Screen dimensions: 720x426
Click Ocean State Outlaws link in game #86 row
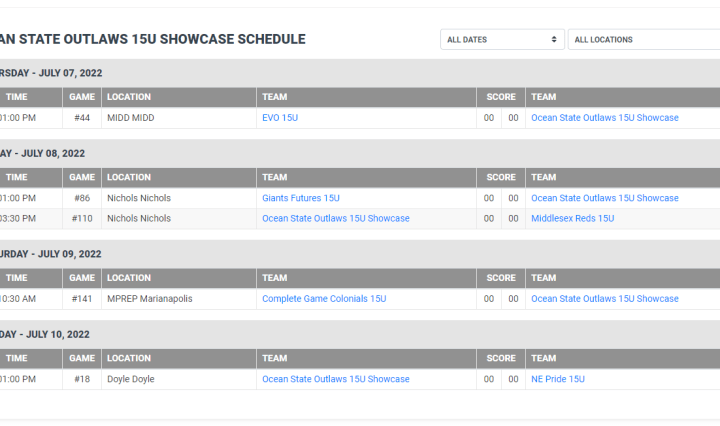tap(604, 198)
